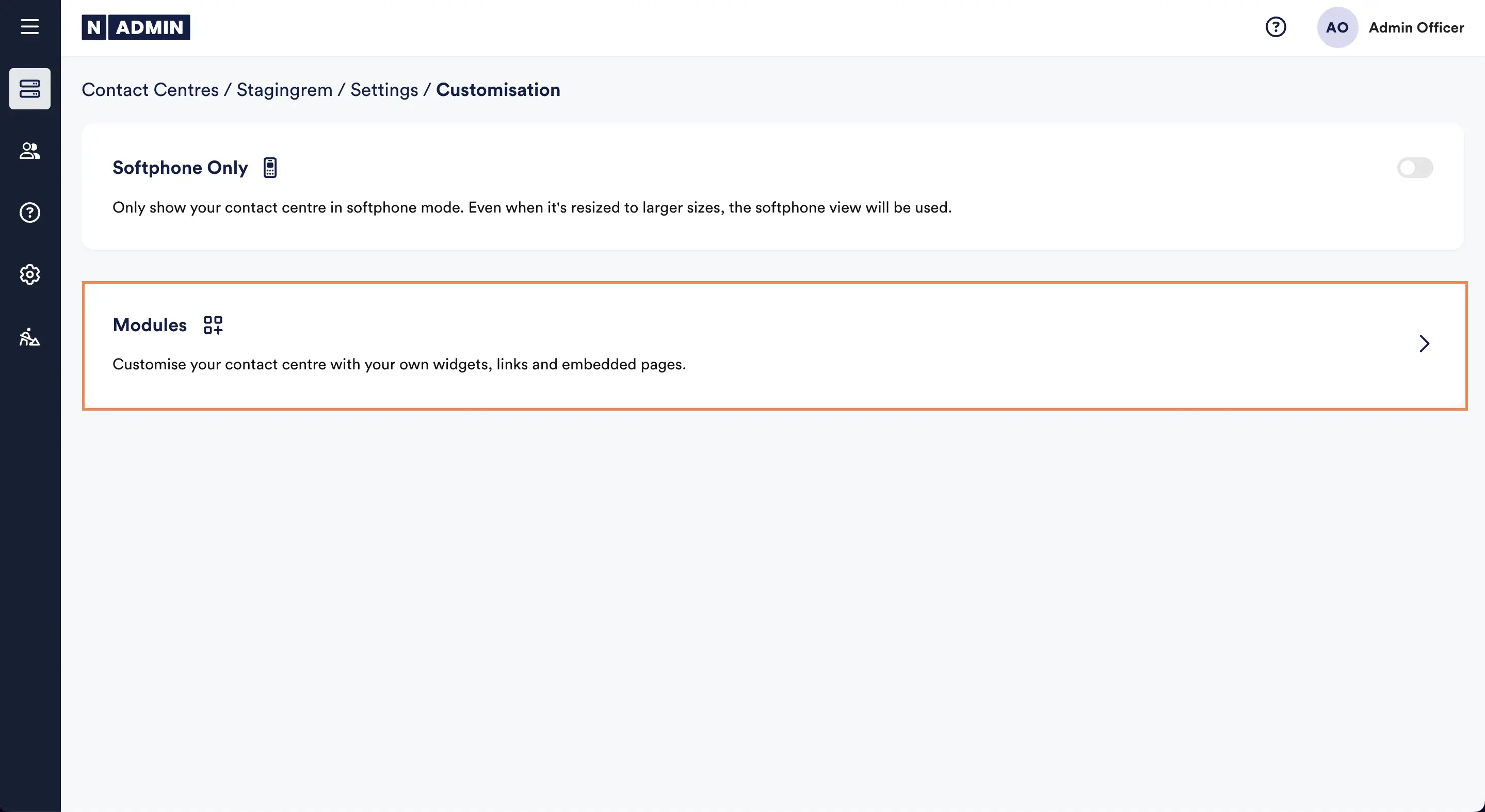Click the sandbox playground sidebar icon
The height and width of the screenshot is (812, 1485).
click(x=30, y=337)
